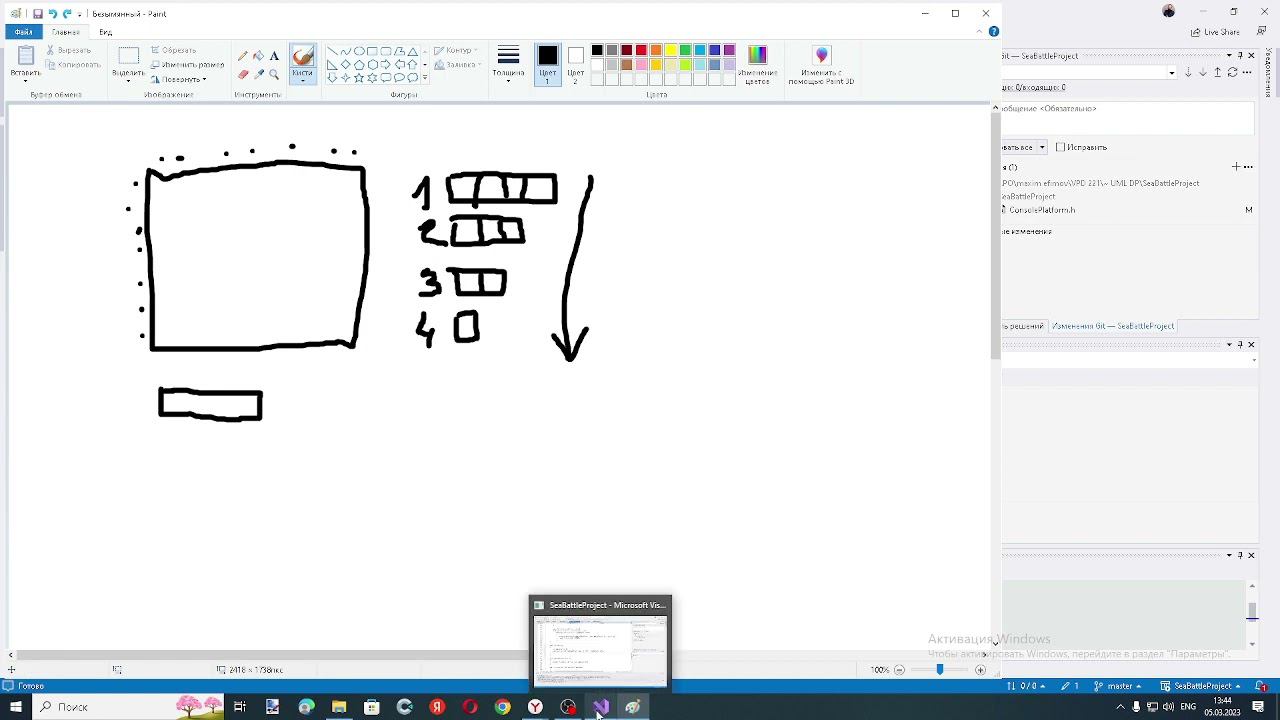The width and height of the screenshot is (1280, 720).
Task: Select the Color picker eyedropper tool
Action: pos(259,74)
